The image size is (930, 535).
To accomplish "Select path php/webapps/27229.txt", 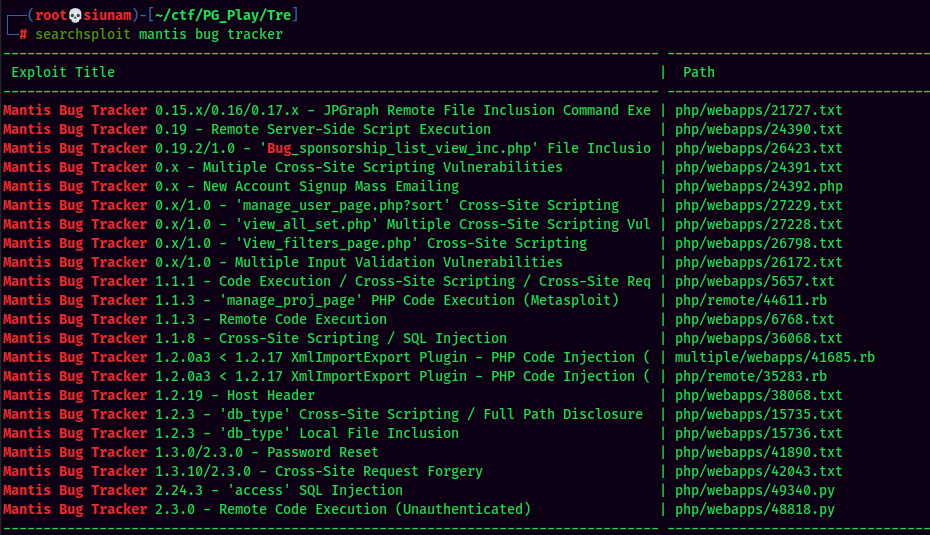I will tap(759, 205).
